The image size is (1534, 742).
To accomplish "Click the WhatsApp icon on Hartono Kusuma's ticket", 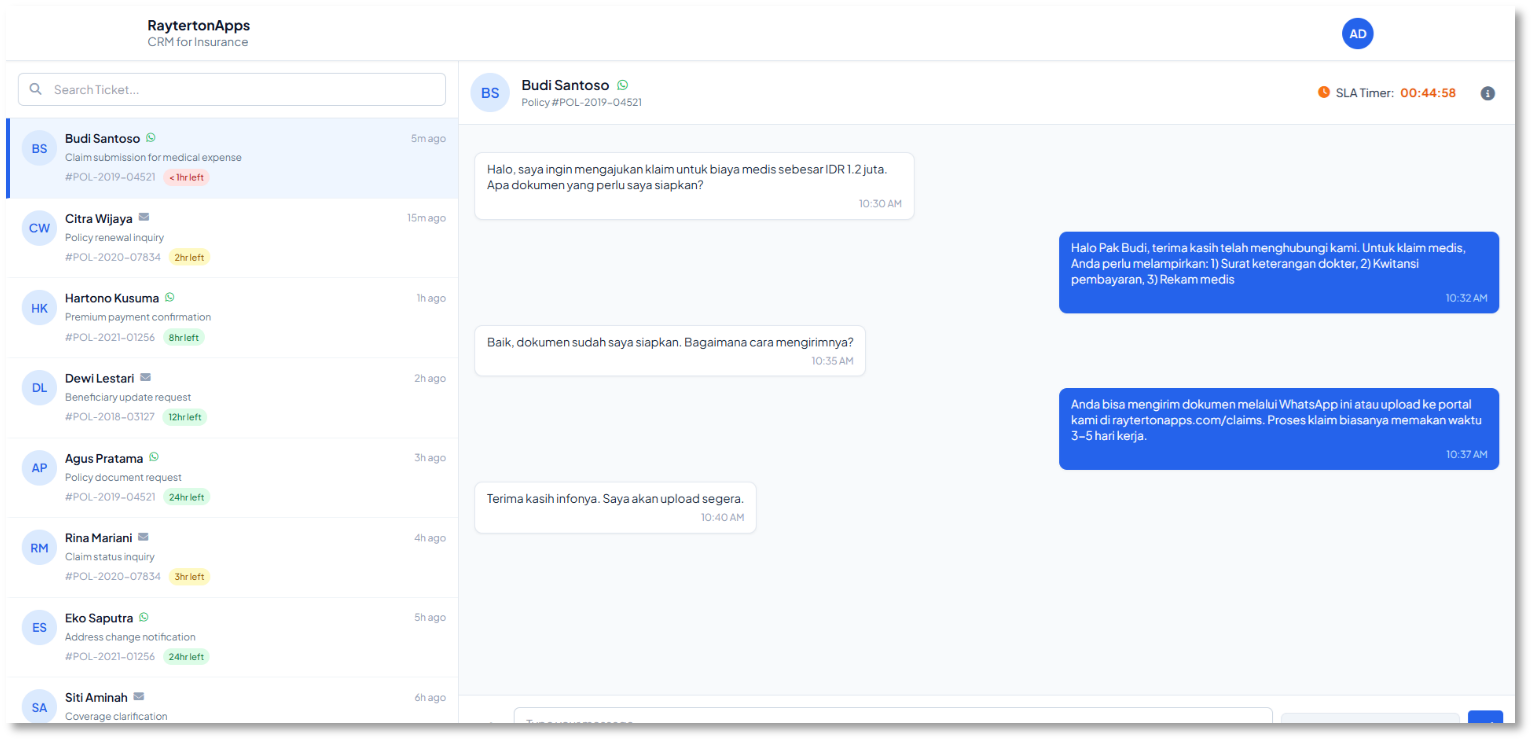I will [x=169, y=297].
